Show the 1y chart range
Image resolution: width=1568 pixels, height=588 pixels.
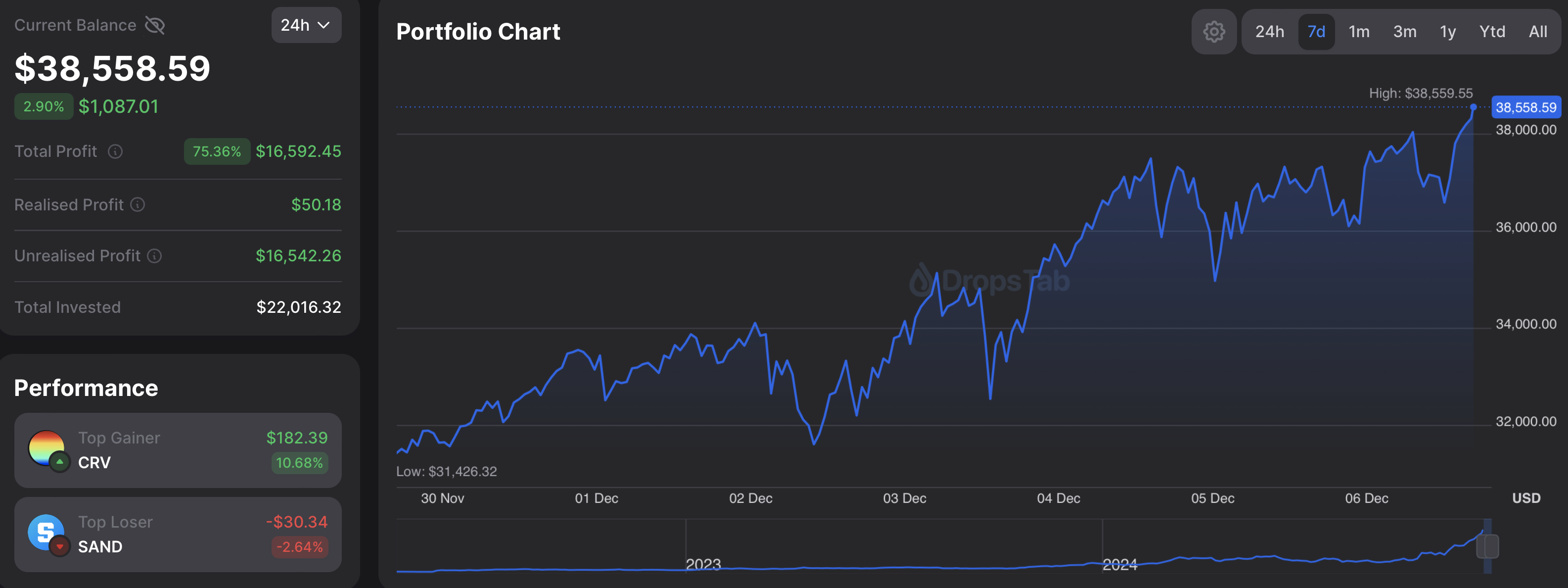coord(1447,32)
